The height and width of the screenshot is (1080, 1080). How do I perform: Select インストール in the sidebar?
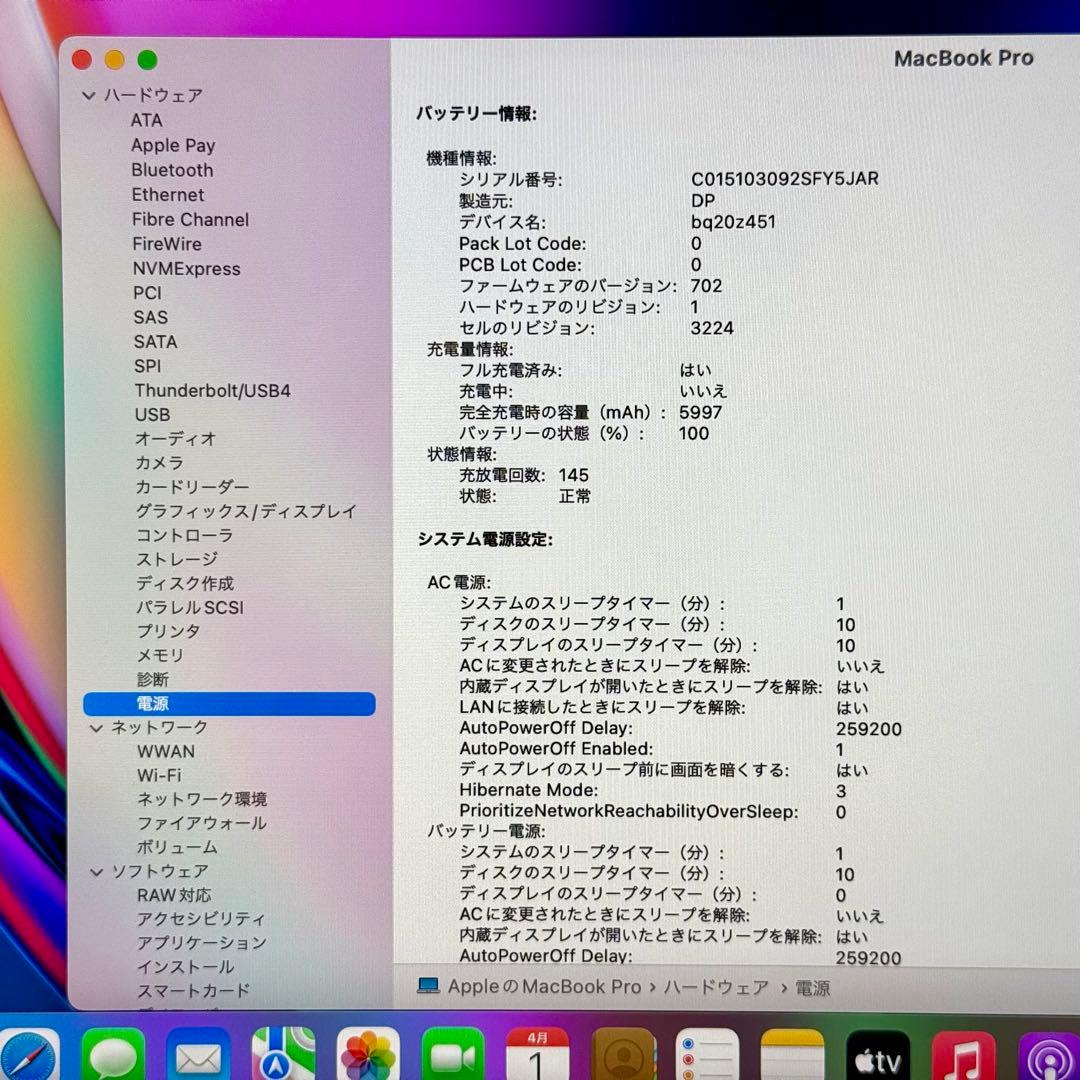[186, 967]
